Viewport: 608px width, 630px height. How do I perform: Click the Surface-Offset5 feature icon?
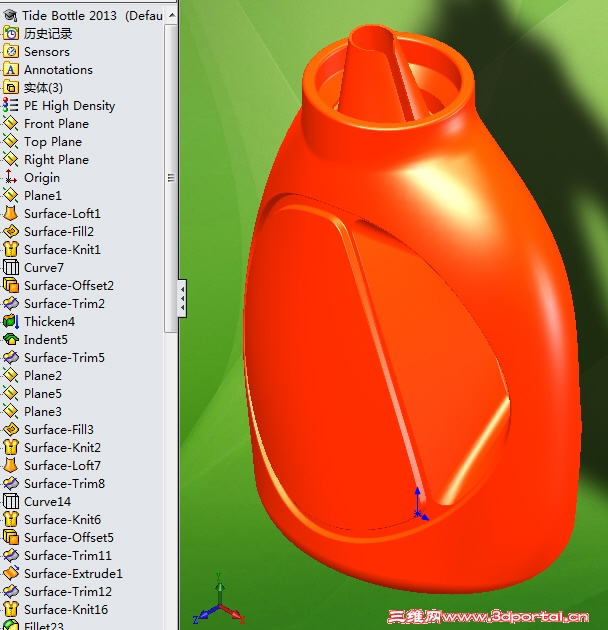click(10, 538)
